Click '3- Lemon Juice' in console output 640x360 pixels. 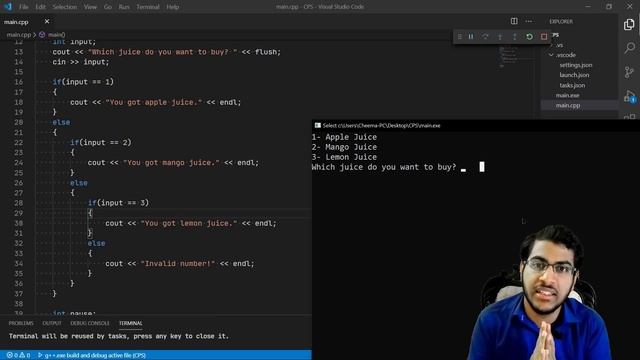344,157
